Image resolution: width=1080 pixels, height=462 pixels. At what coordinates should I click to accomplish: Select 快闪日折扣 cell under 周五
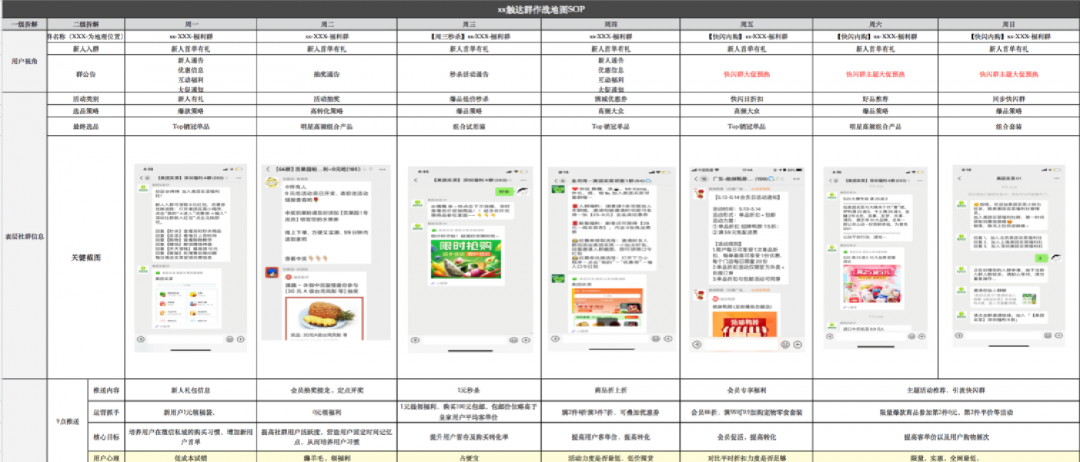tap(747, 99)
